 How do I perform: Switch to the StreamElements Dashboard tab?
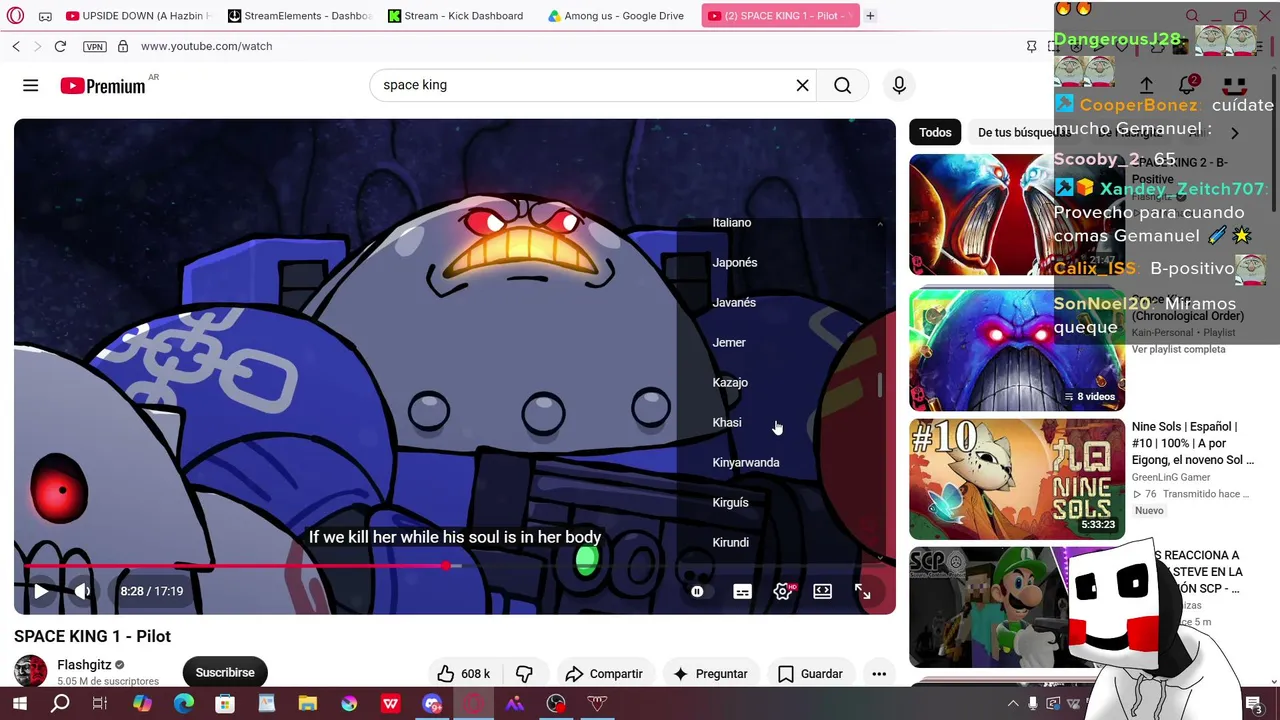(299, 16)
